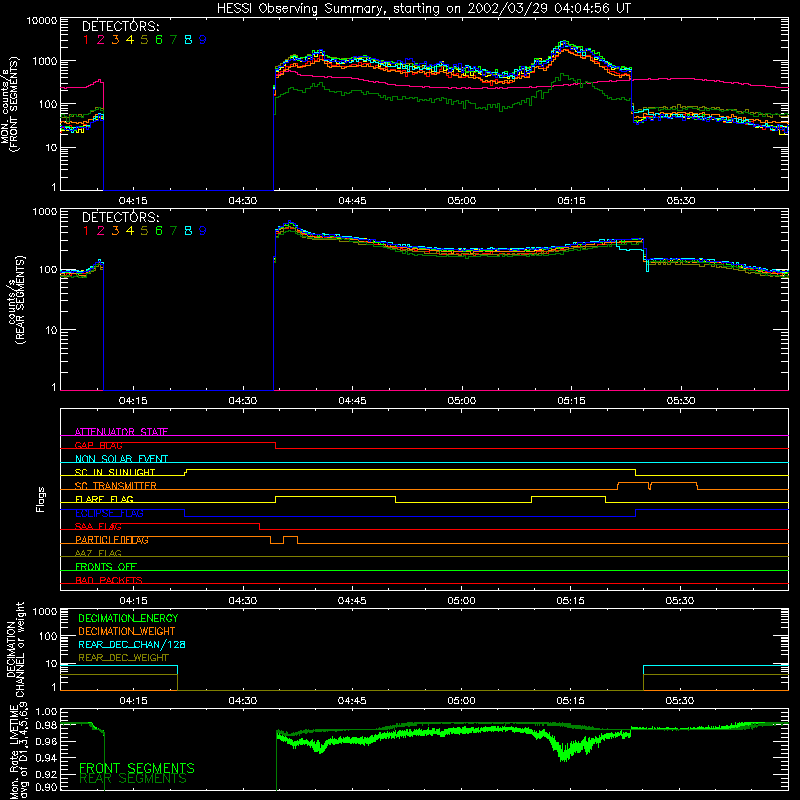The width and height of the screenshot is (800, 800).
Task: Select blue detector 9 in front segments legend
Action: tap(203, 39)
